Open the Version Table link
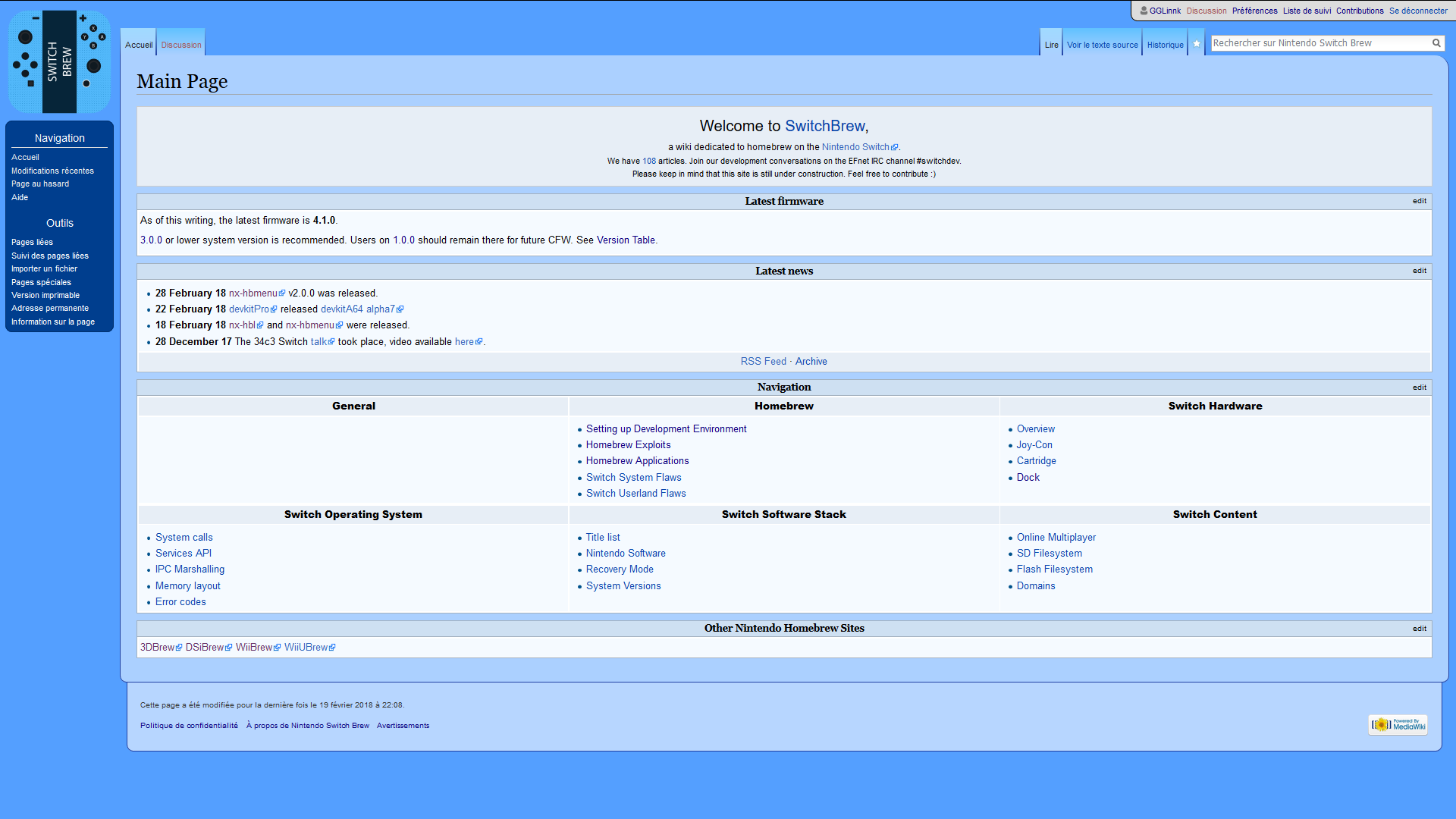1456x819 pixels. point(626,240)
